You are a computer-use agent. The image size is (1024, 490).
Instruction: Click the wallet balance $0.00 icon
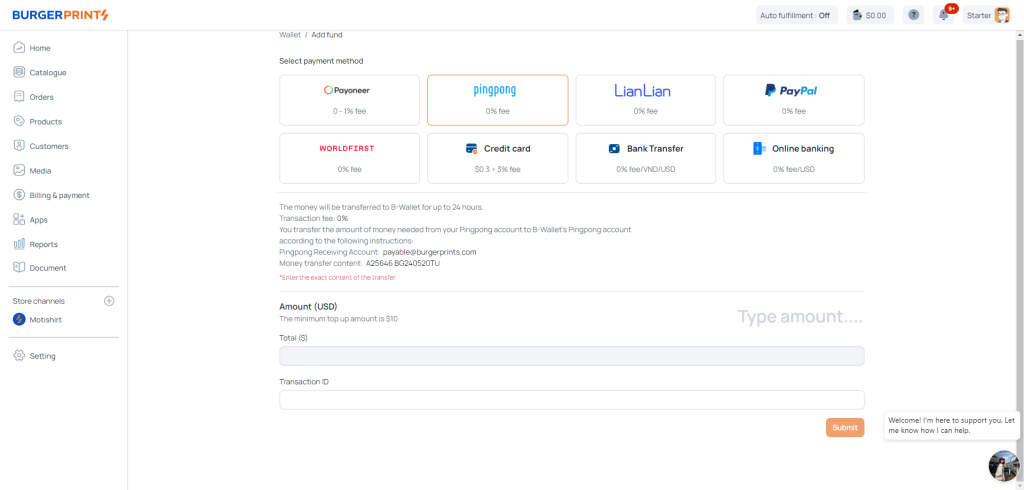[x=869, y=15]
